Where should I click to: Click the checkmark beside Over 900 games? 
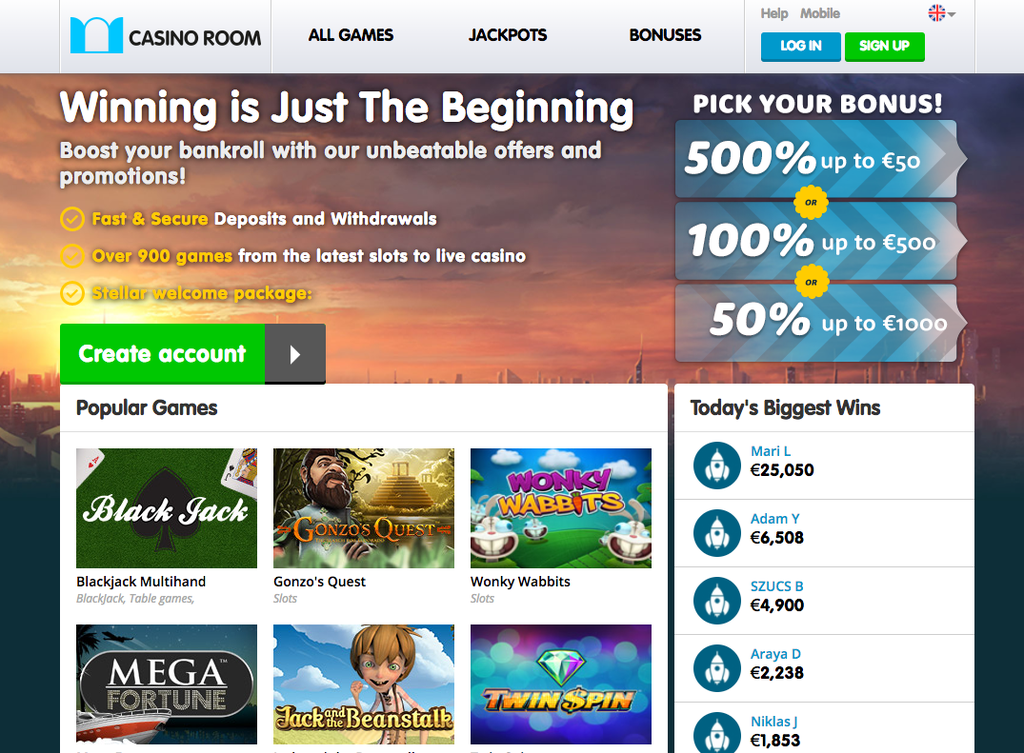coord(72,256)
